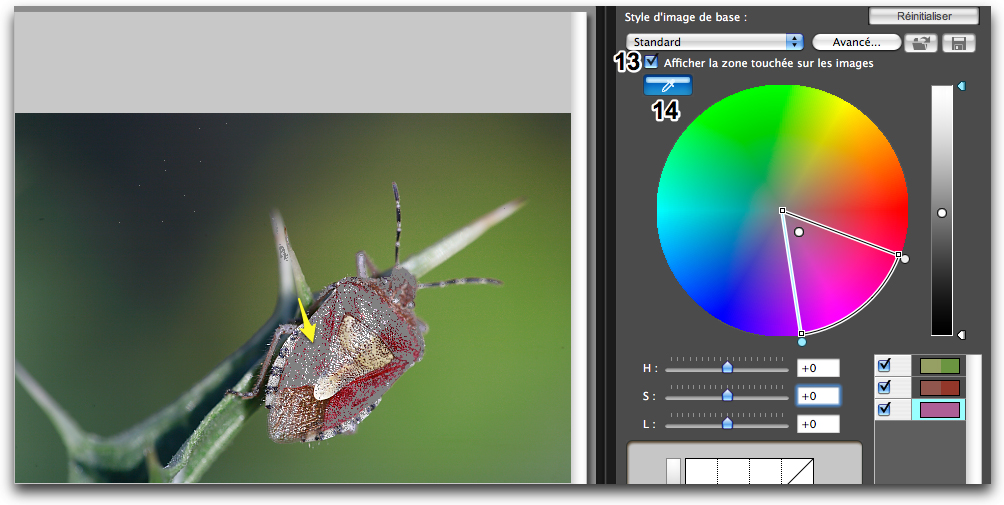Select the red color adjustment swatch
The width and height of the screenshot is (1004, 505).
(939, 387)
